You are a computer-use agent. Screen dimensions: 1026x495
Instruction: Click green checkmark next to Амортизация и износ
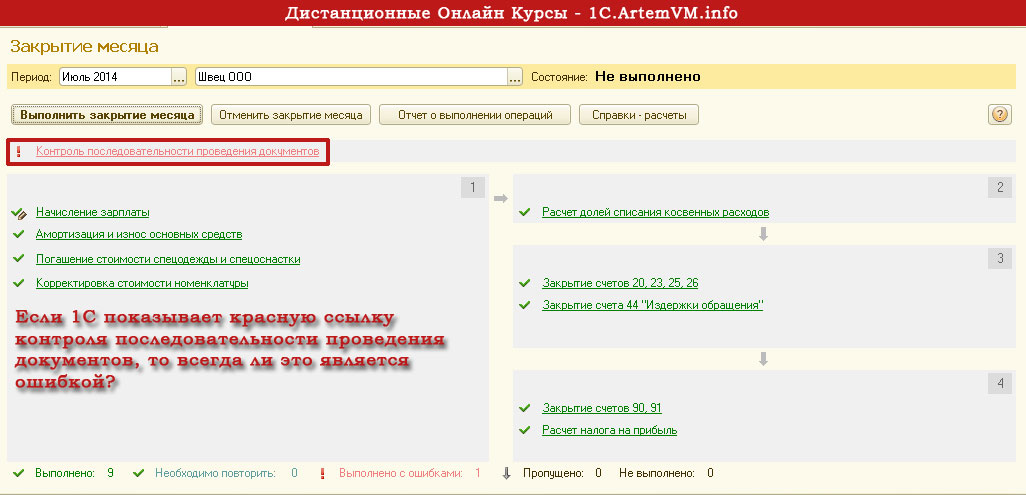point(18,234)
